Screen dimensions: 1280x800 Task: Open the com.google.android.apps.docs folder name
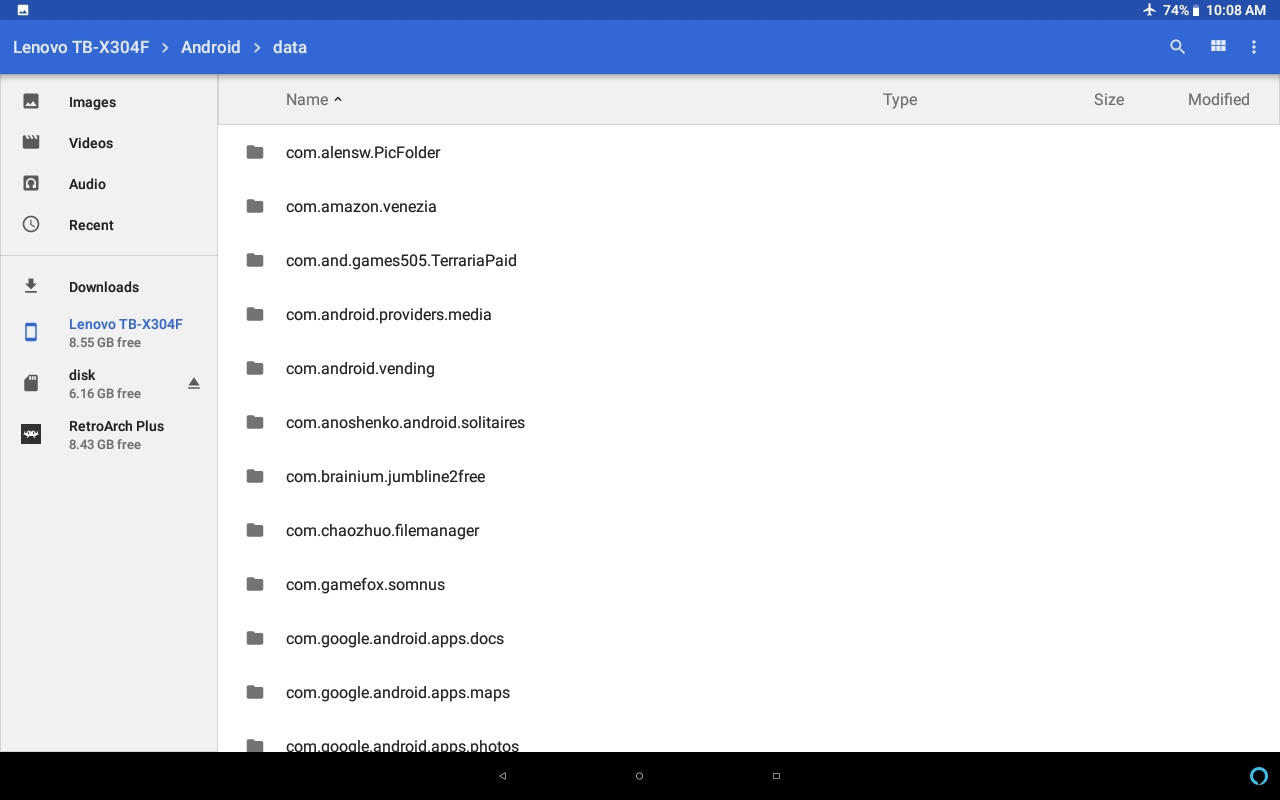coord(395,638)
